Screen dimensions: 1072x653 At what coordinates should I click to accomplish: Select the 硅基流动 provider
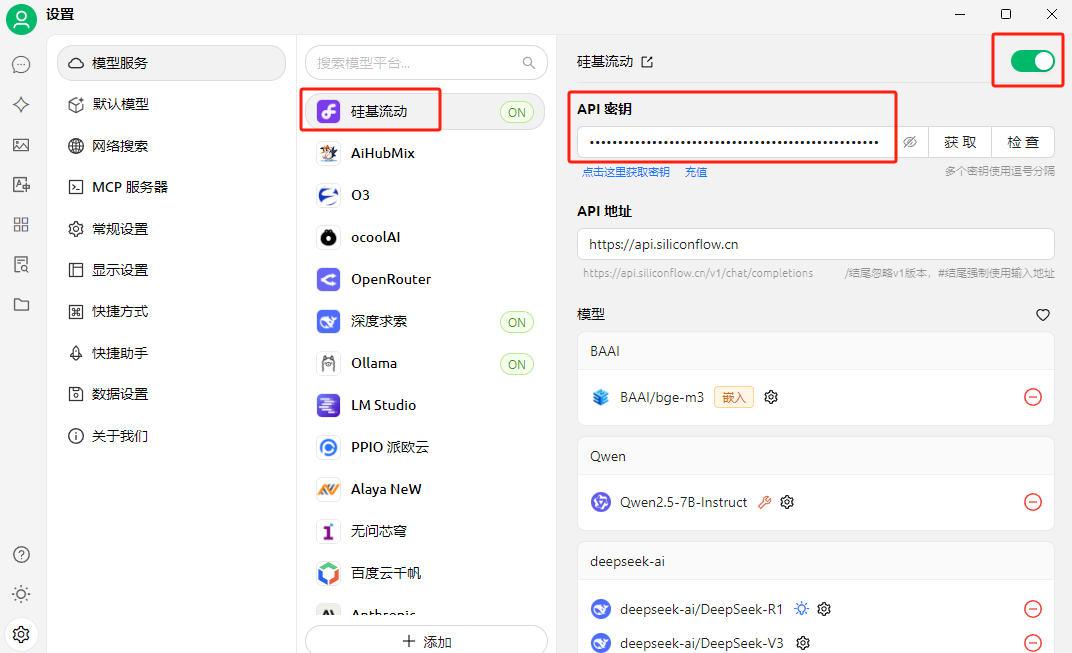(x=425, y=111)
